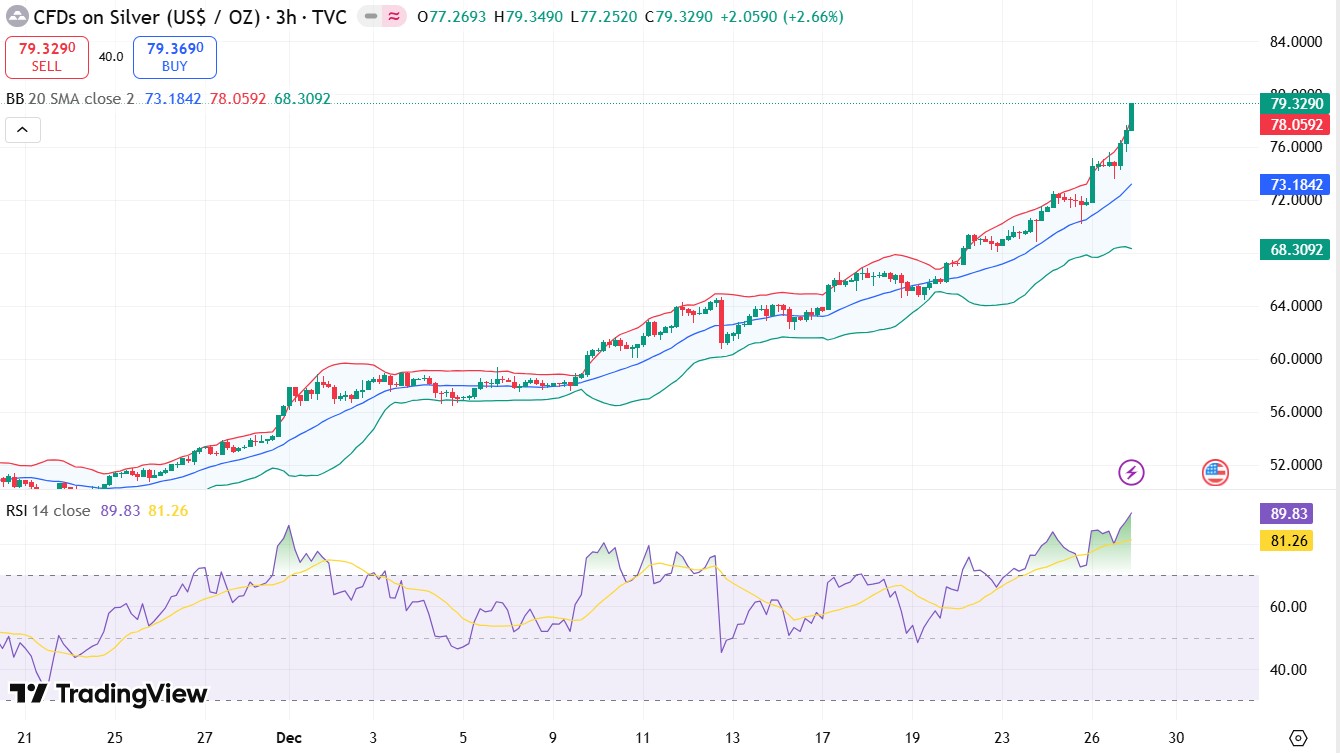Click the BUY 79.3690 button
1340x753 pixels.
coord(174,57)
